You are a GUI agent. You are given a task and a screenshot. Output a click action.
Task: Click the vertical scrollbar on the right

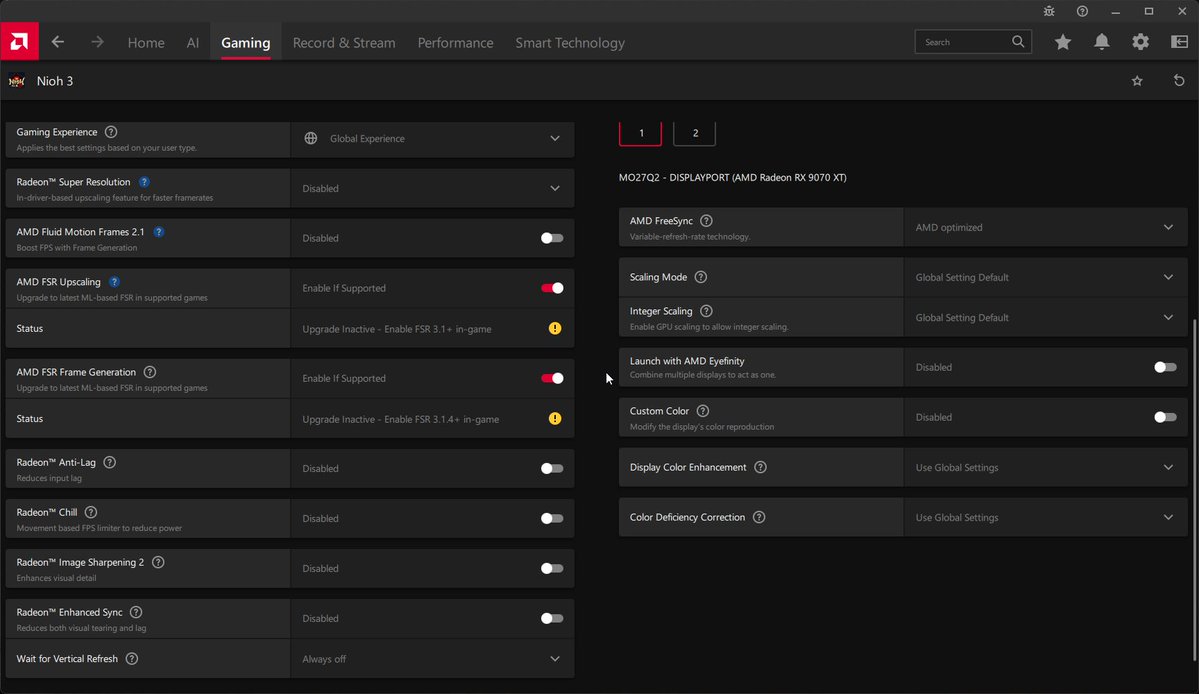click(x=1195, y=489)
